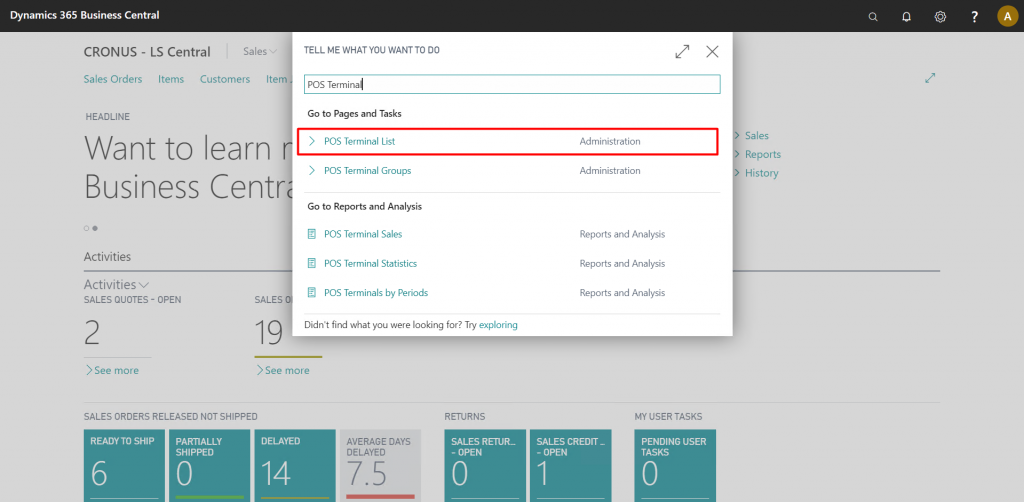
Task: Click expand page arrows icon at right
Action: coord(930,78)
